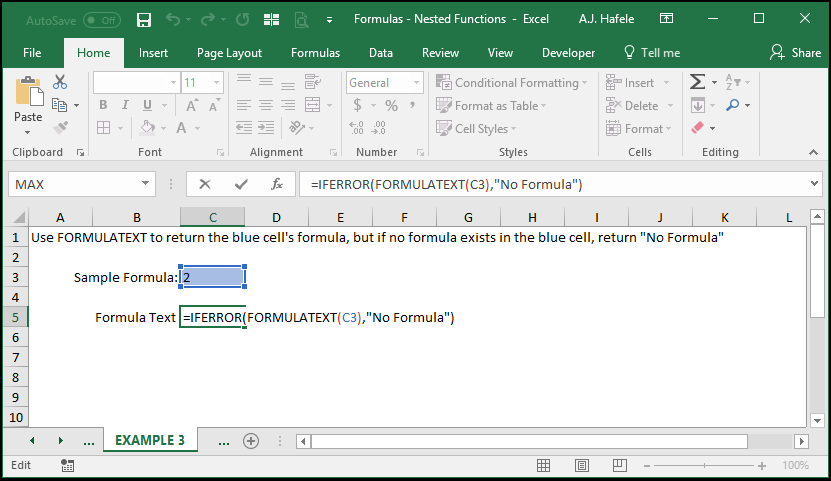
Task: Open the Name Box dropdown arrow
Action: (145, 184)
